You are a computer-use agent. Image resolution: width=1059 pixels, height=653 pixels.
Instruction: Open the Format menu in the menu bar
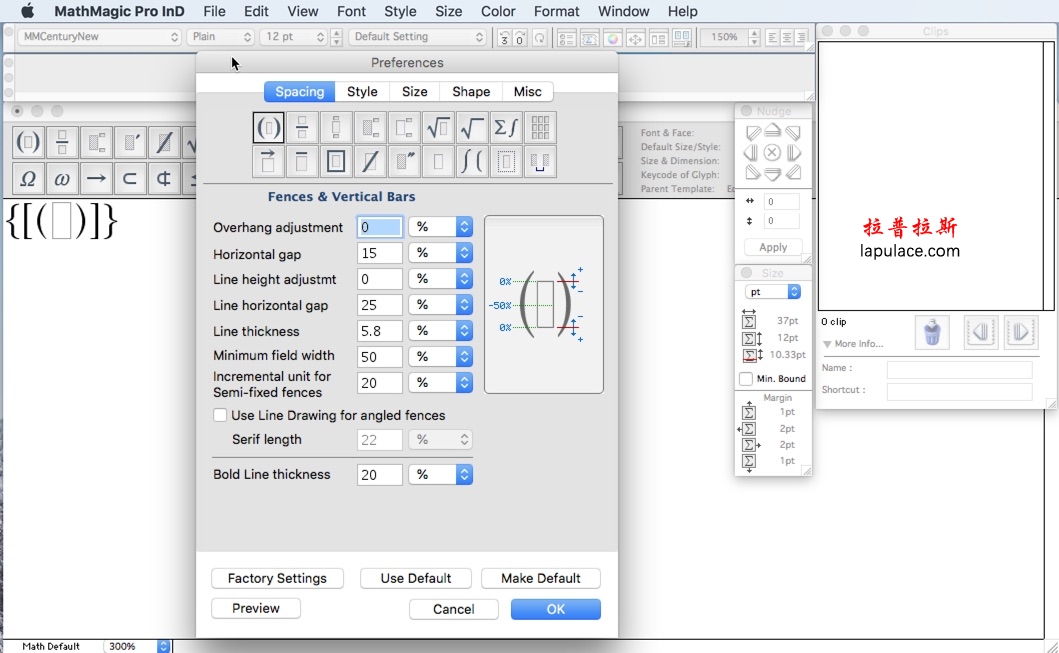click(556, 11)
